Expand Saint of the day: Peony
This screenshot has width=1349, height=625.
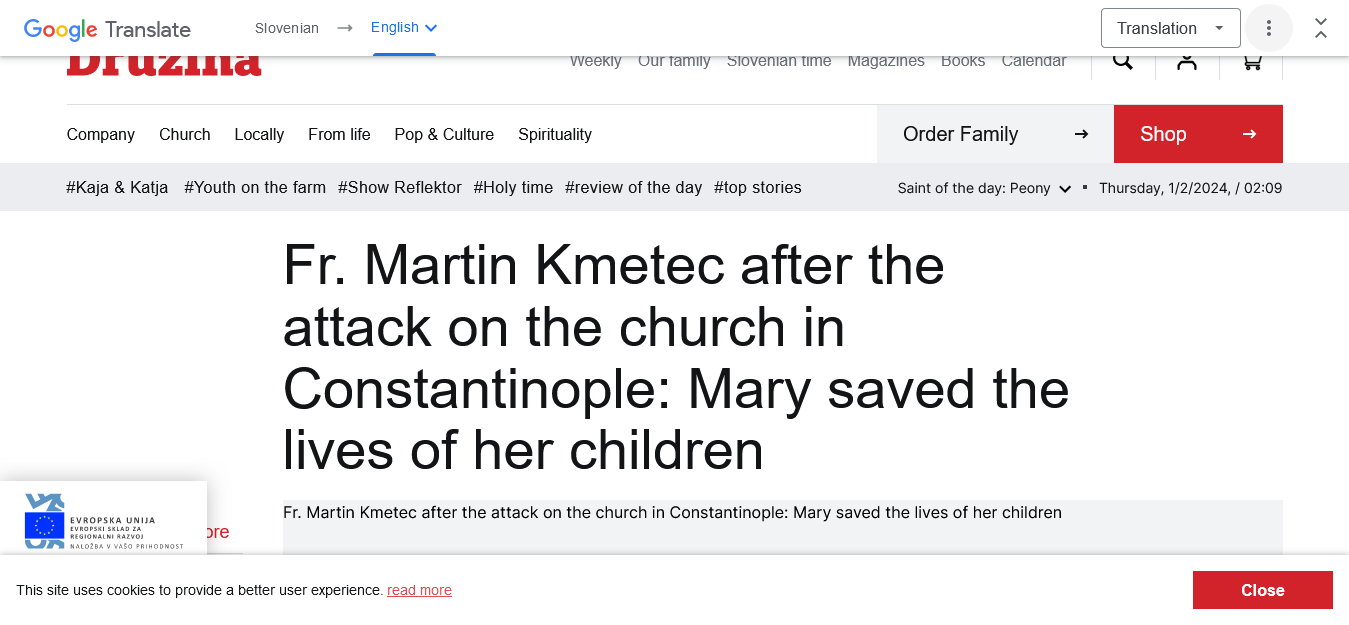click(x=984, y=188)
